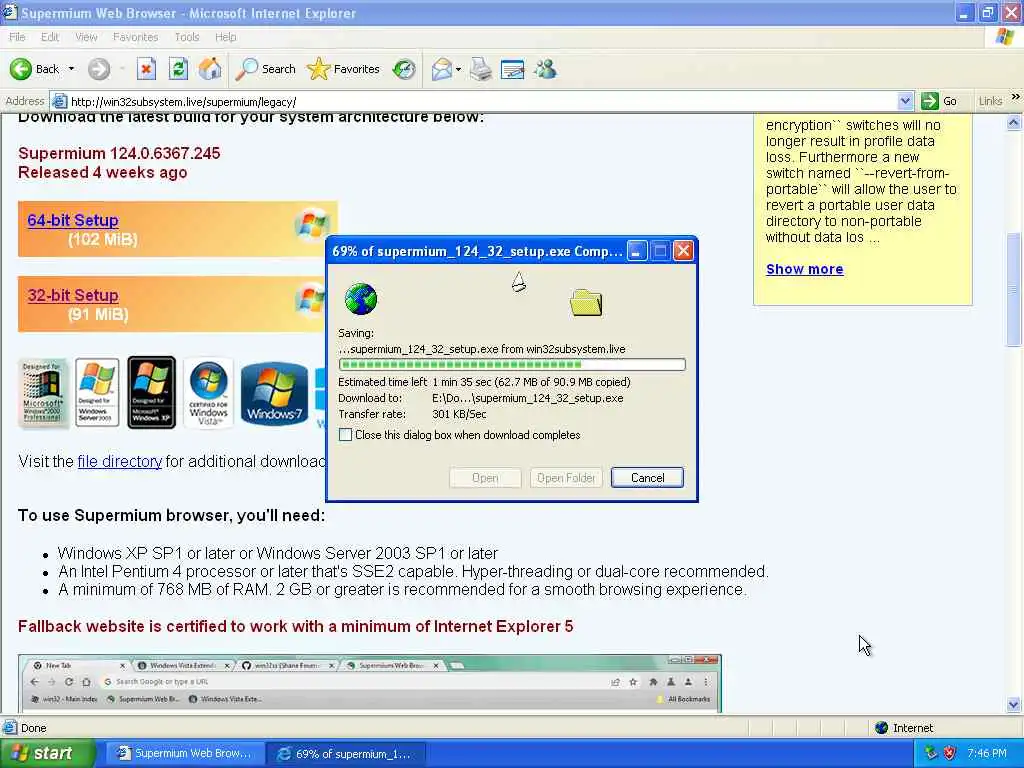Click the Certified for Windows Vista badge
Viewport: 1024px width, 768px height.
pos(208,392)
